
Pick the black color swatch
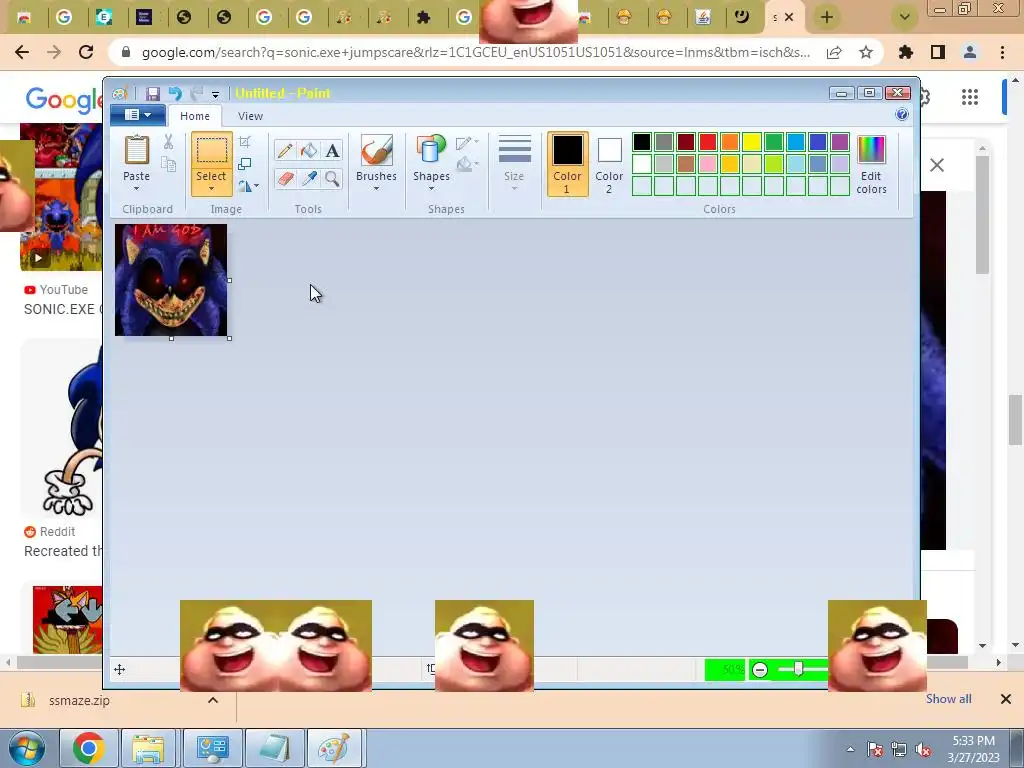click(642, 142)
